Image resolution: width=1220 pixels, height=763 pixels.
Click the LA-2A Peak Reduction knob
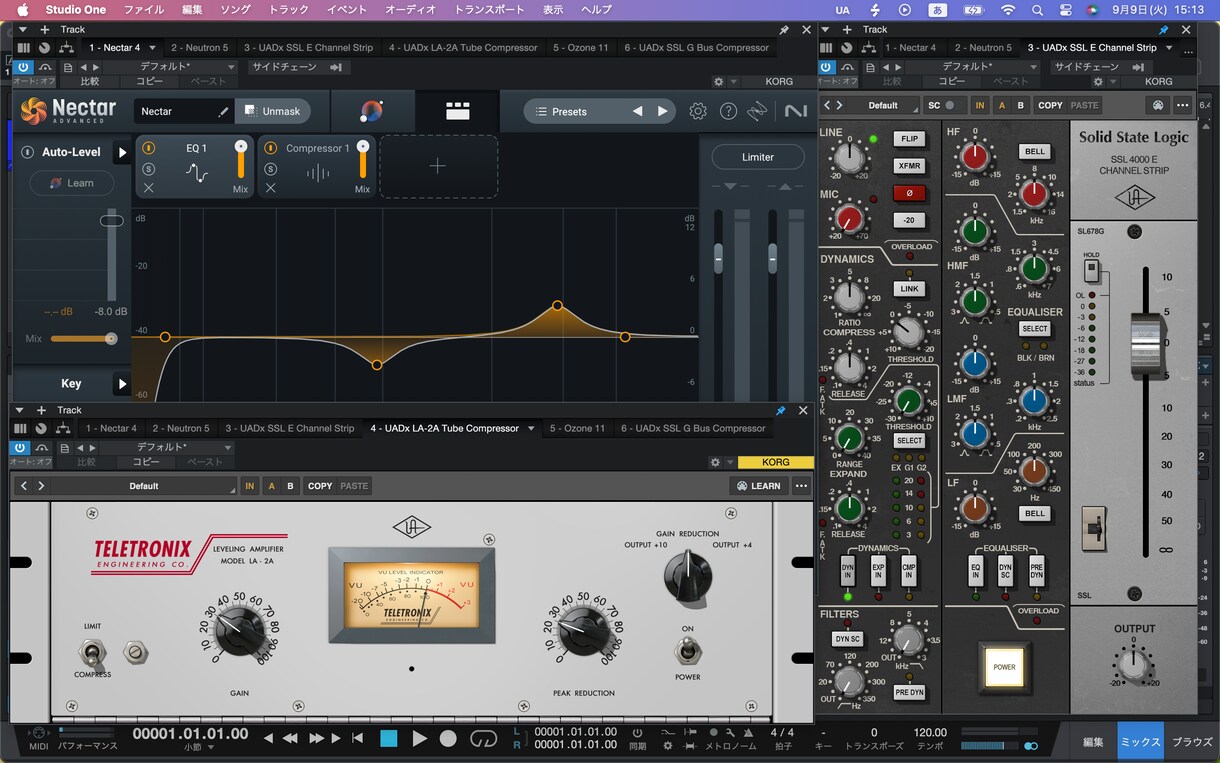[x=585, y=630]
